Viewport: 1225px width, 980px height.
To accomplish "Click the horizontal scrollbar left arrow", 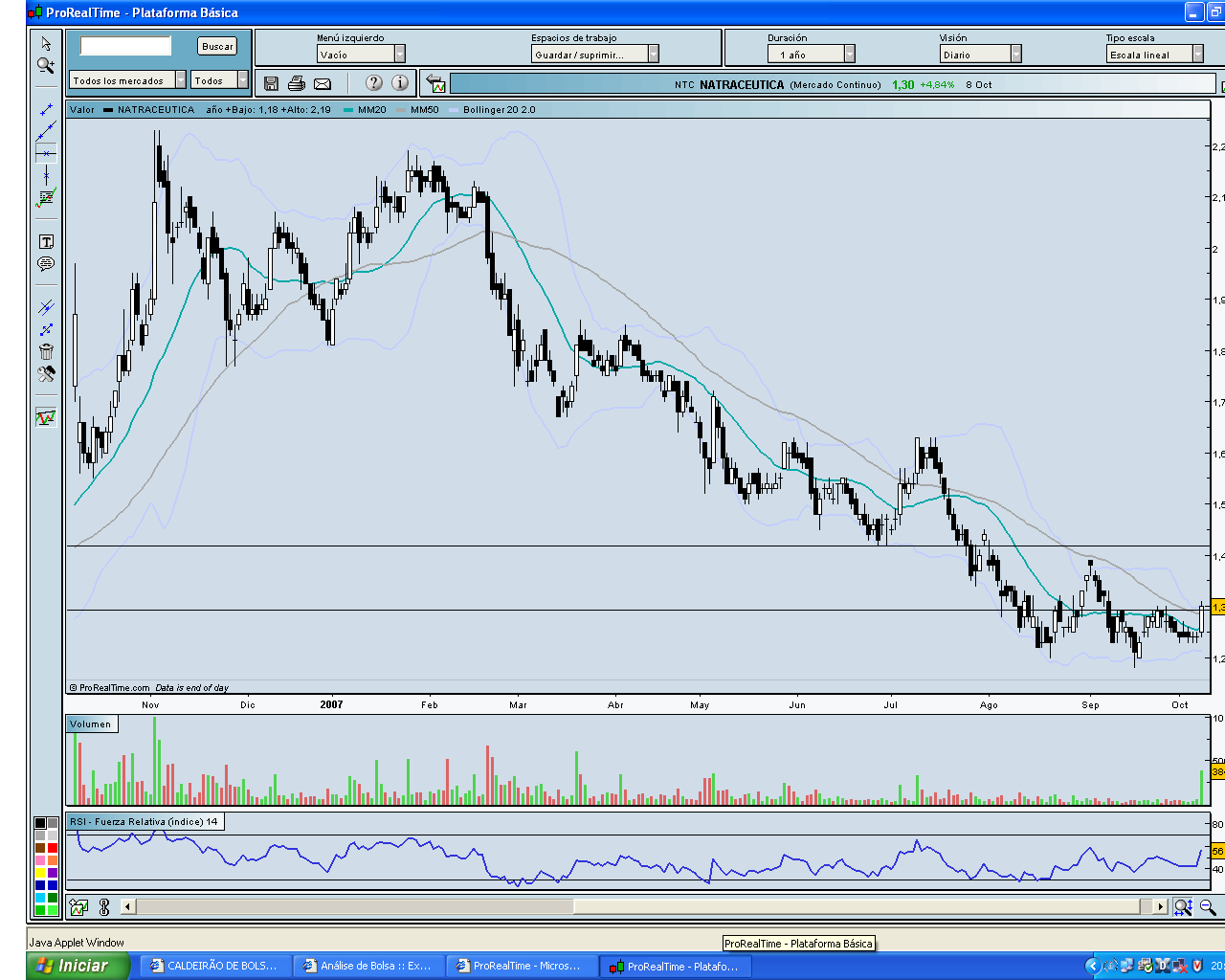I will (128, 906).
